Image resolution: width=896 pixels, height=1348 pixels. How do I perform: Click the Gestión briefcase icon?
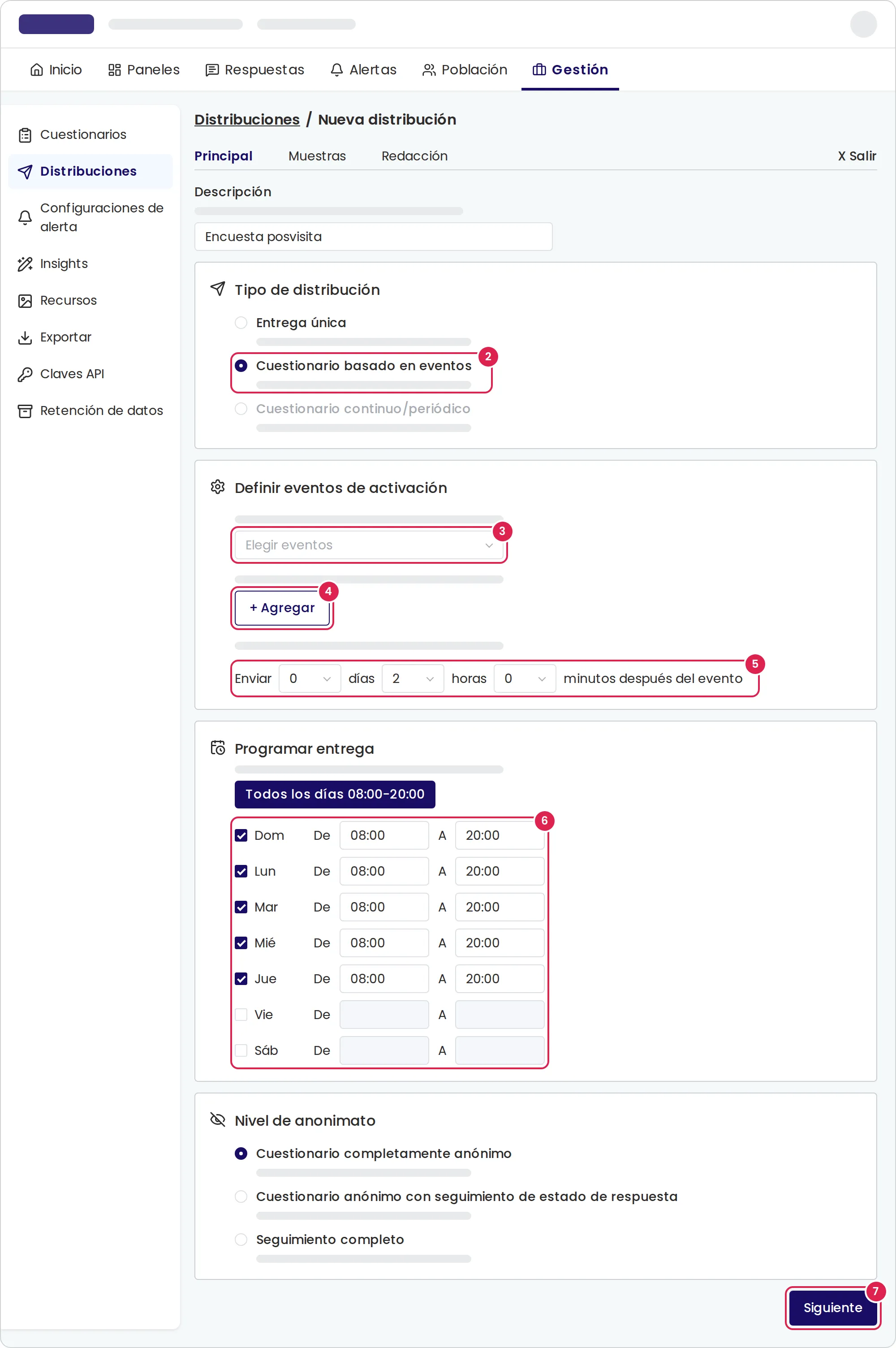click(x=539, y=70)
